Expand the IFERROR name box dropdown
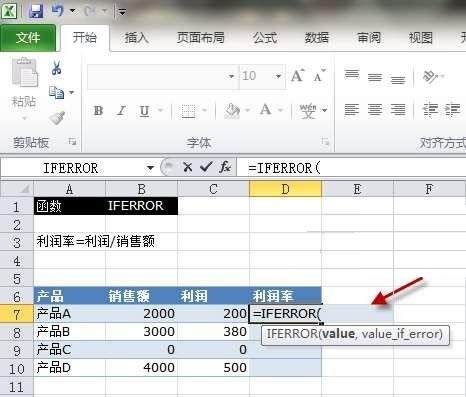This screenshot has height=397, width=466. pyautogui.click(x=150, y=167)
